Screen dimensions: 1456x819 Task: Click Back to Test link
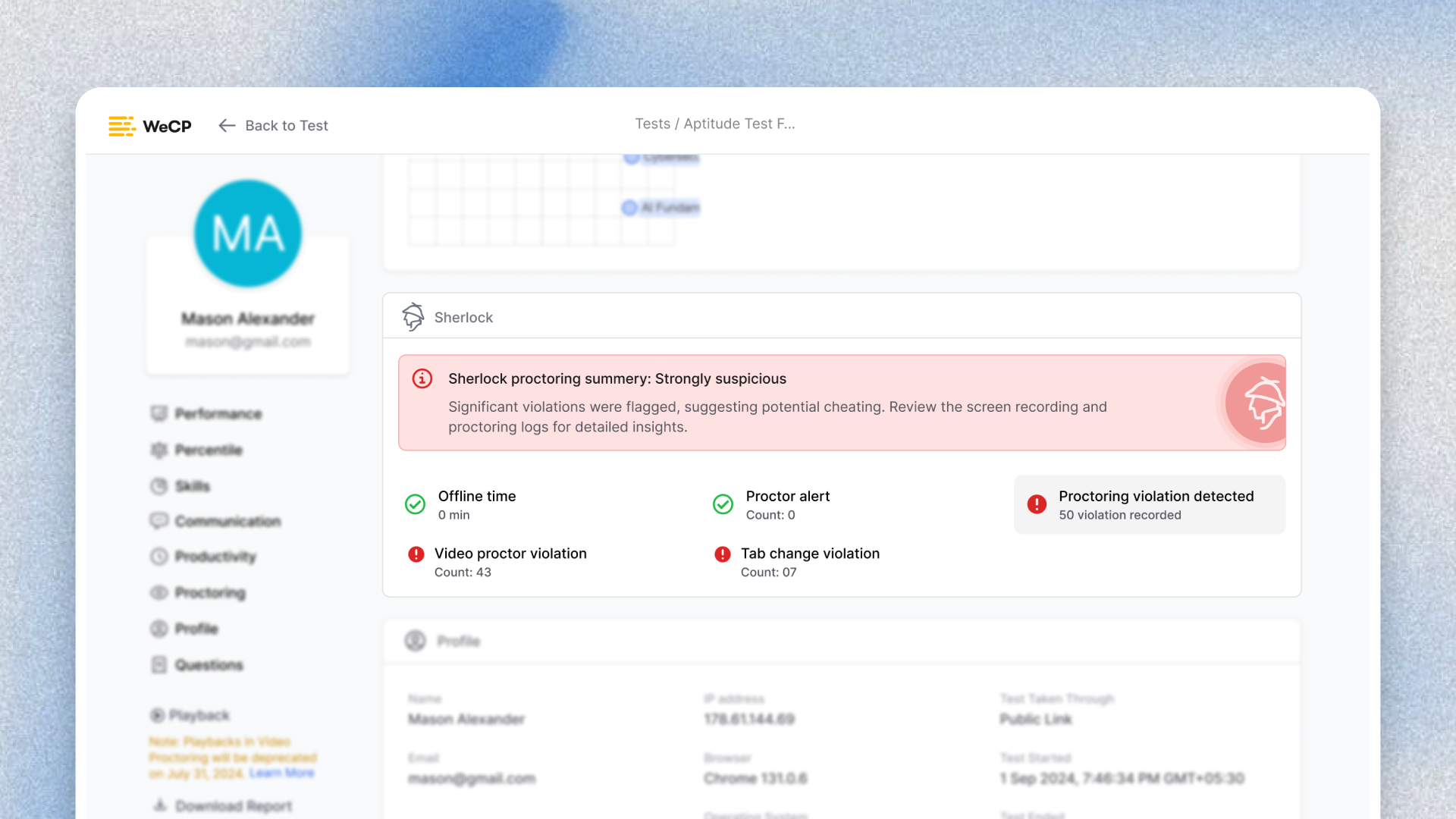pos(286,126)
